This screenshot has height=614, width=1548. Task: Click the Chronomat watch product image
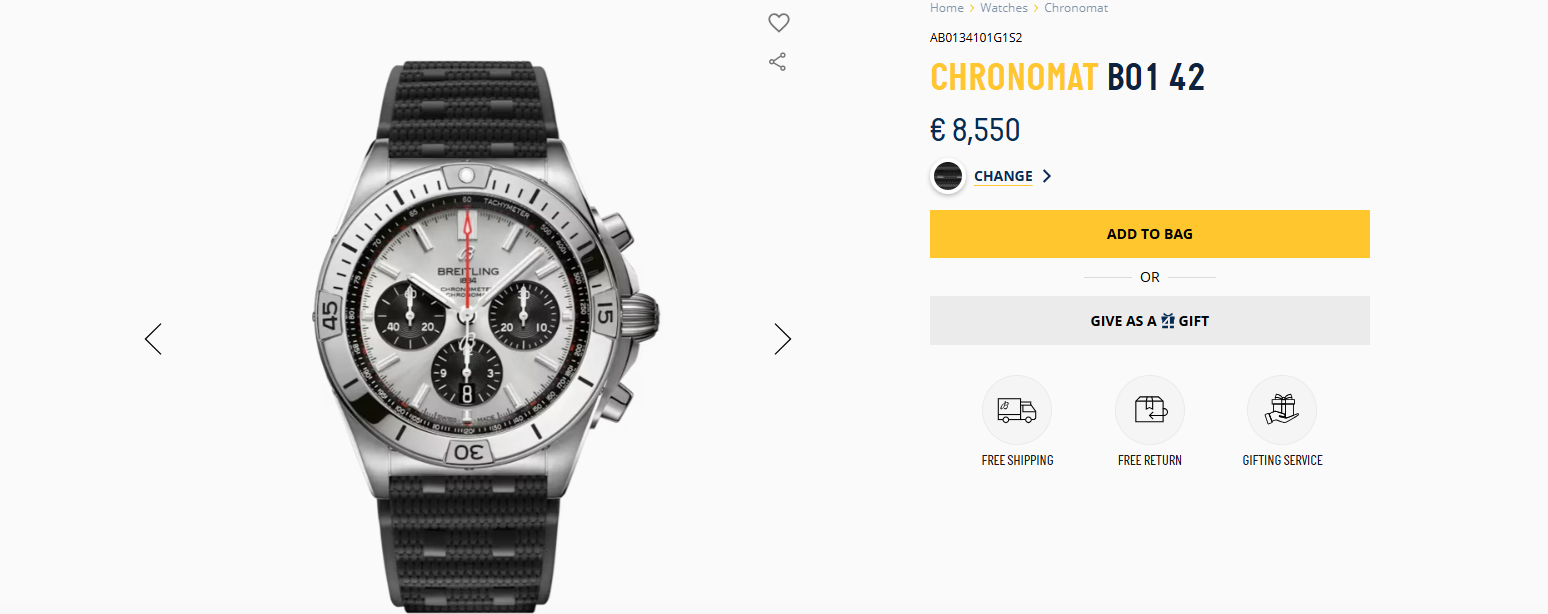click(475, 320)
